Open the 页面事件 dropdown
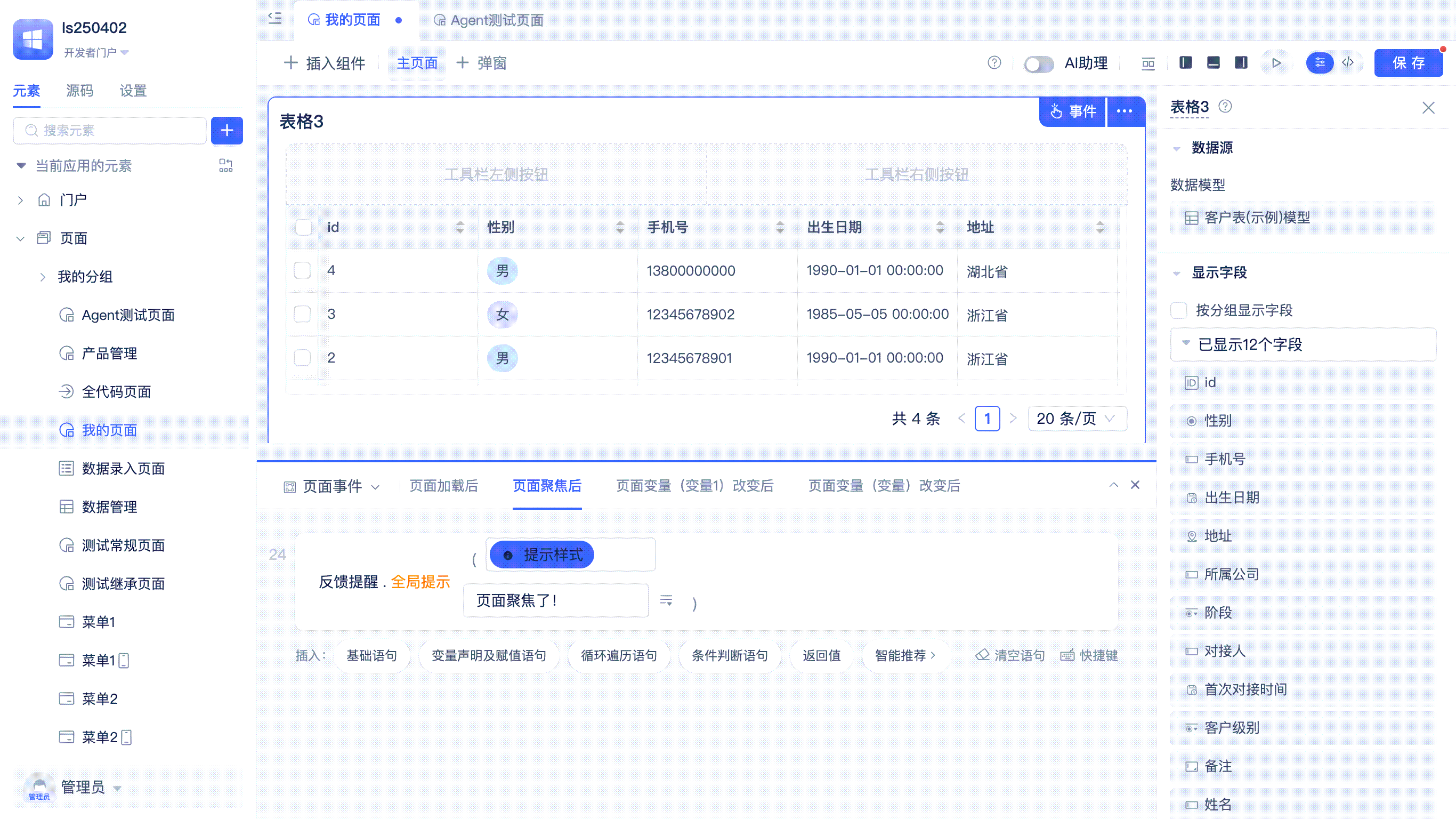Viewport: 1456px width, 819px height. [x=332, y=486]
